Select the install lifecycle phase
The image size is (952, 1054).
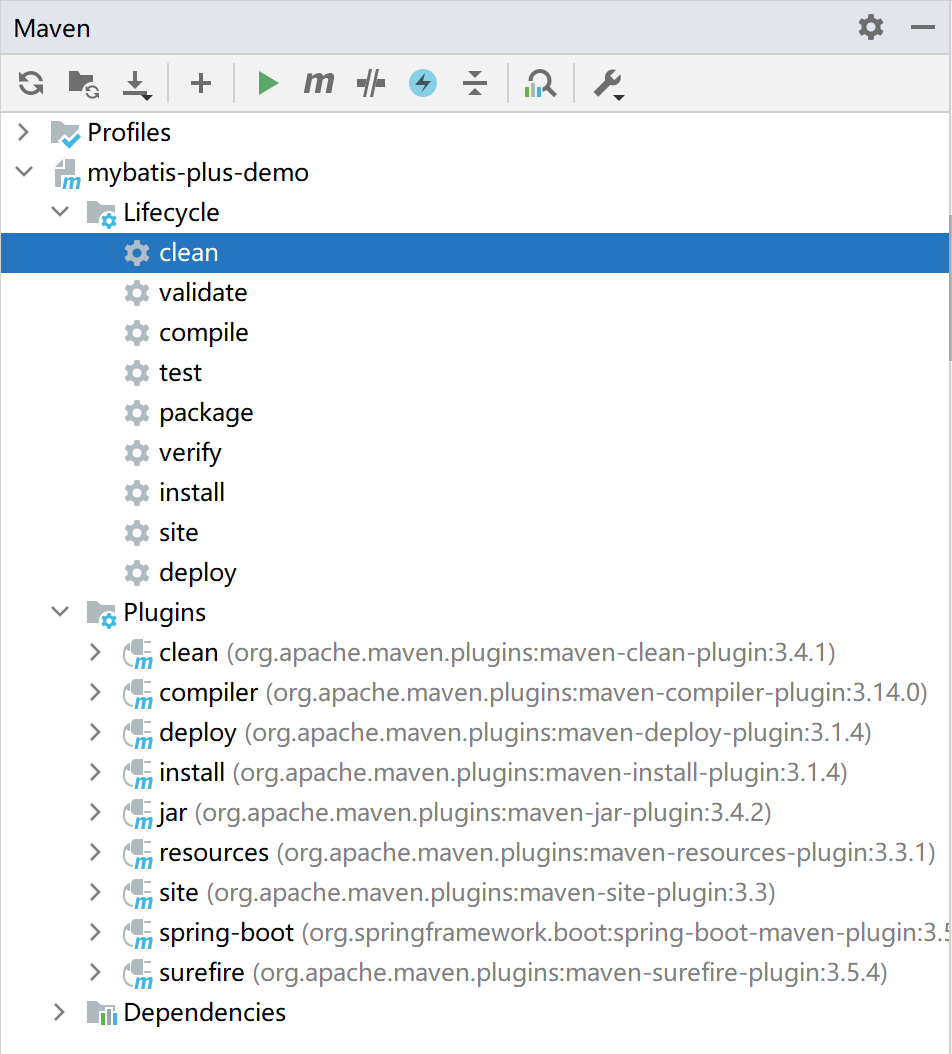192,493
